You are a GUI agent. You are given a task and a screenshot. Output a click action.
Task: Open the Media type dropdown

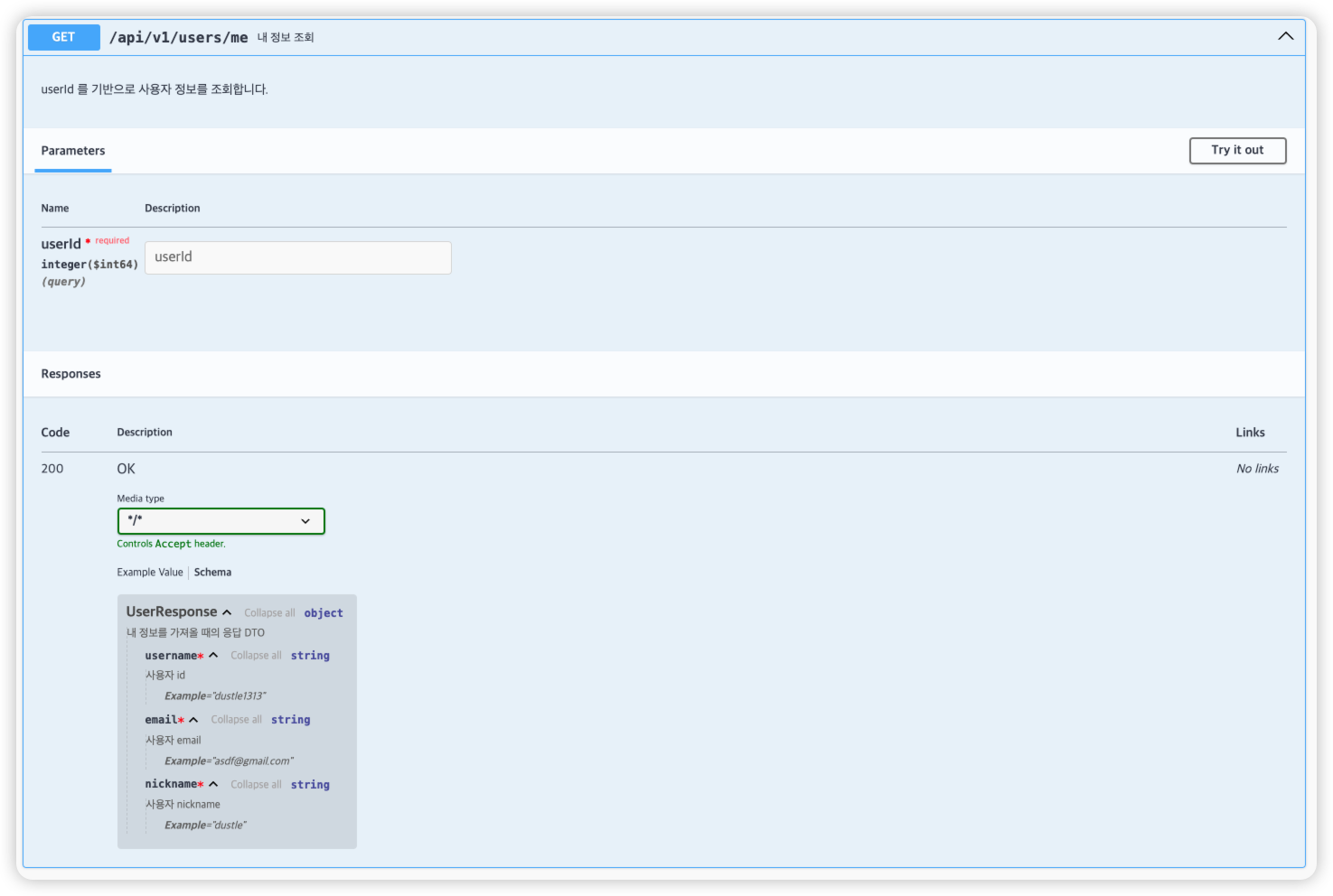click(221, 521)
